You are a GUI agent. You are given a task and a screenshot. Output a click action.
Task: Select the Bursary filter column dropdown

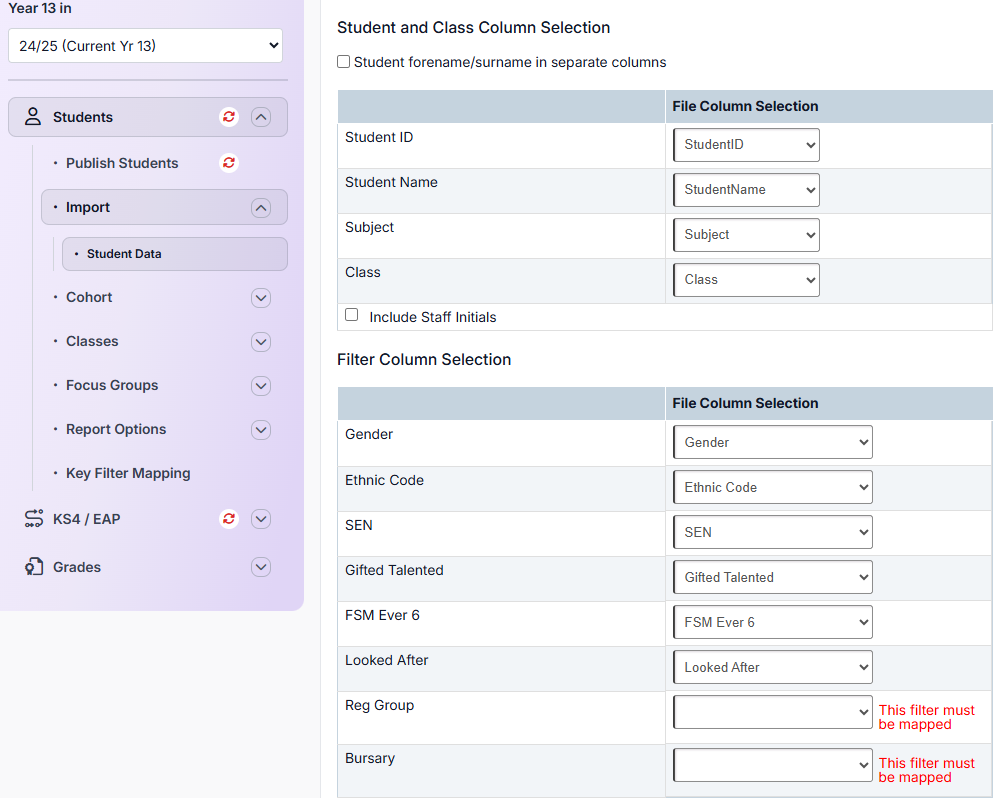pos(772,765)
